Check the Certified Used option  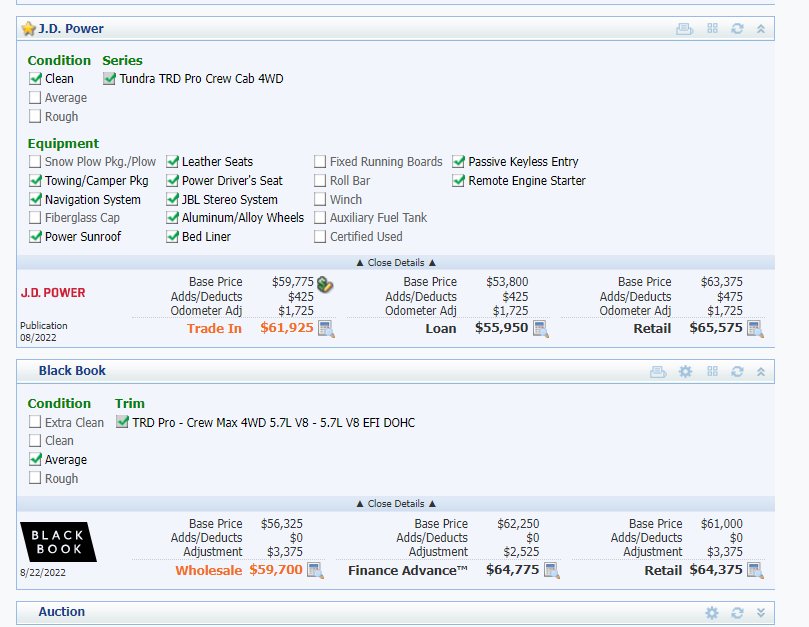pos(320,236)
